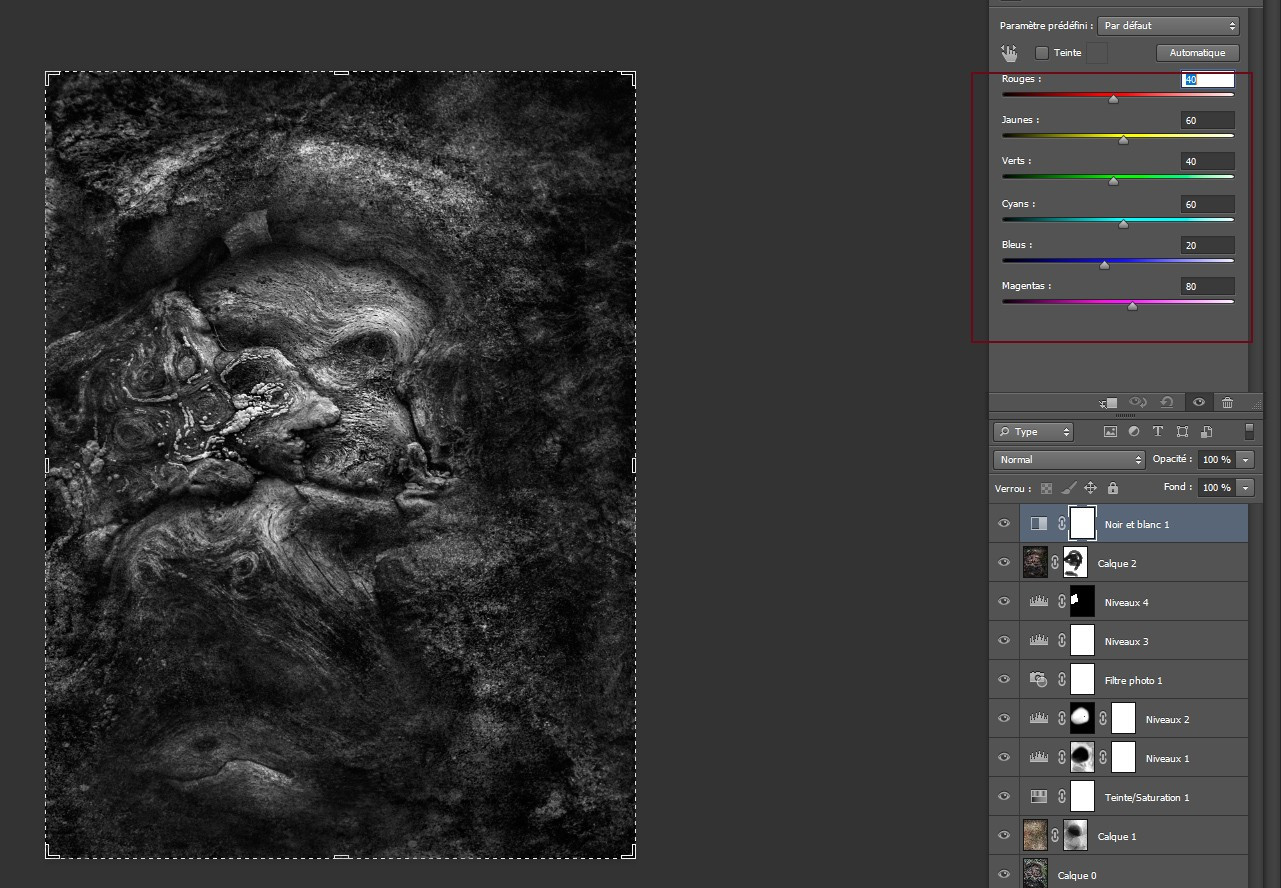This screenshot has height=888, width=1281.
Task: Expand the Opacité value dropdown arrow
Action: coord(1245,460)
